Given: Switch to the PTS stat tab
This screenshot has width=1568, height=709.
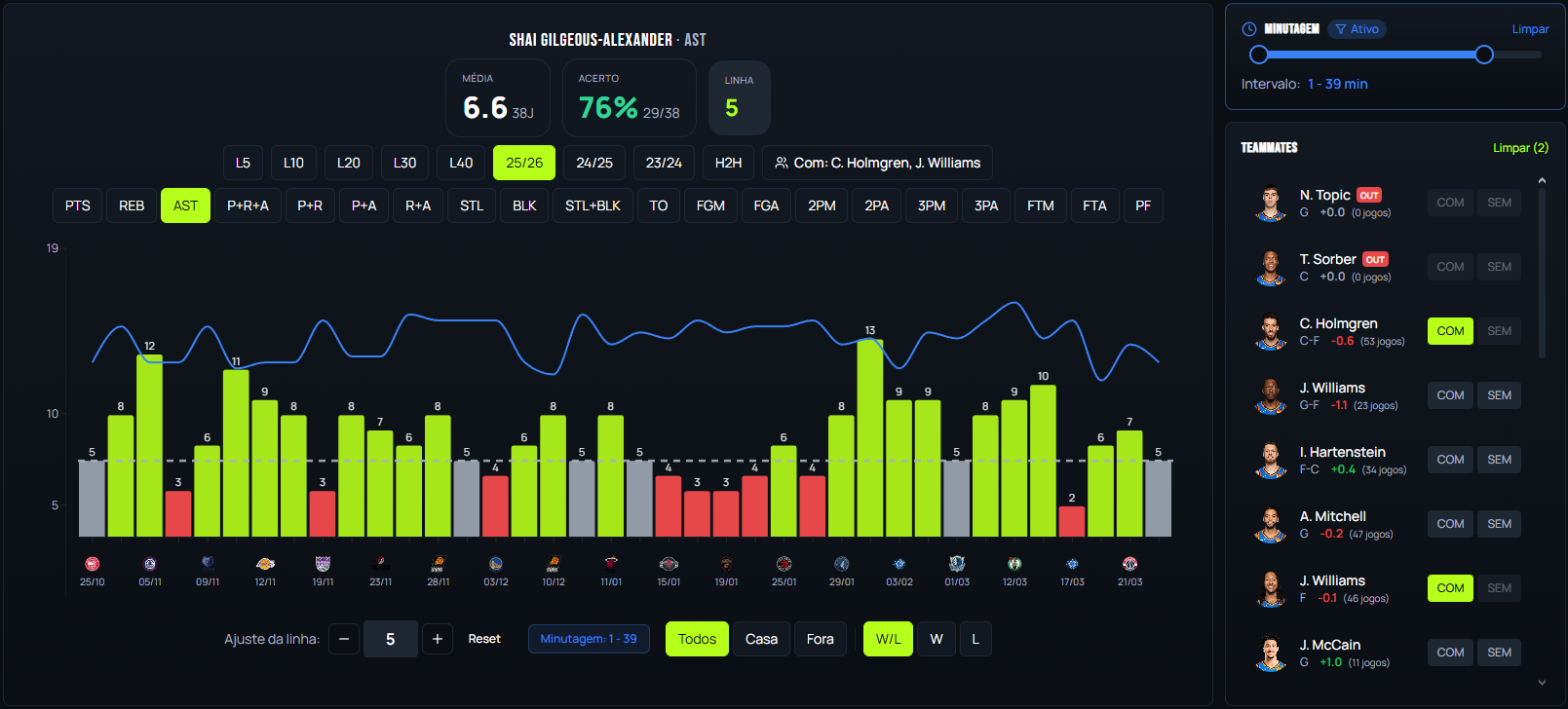Looking at the screenshot, I should coord(78,205).
